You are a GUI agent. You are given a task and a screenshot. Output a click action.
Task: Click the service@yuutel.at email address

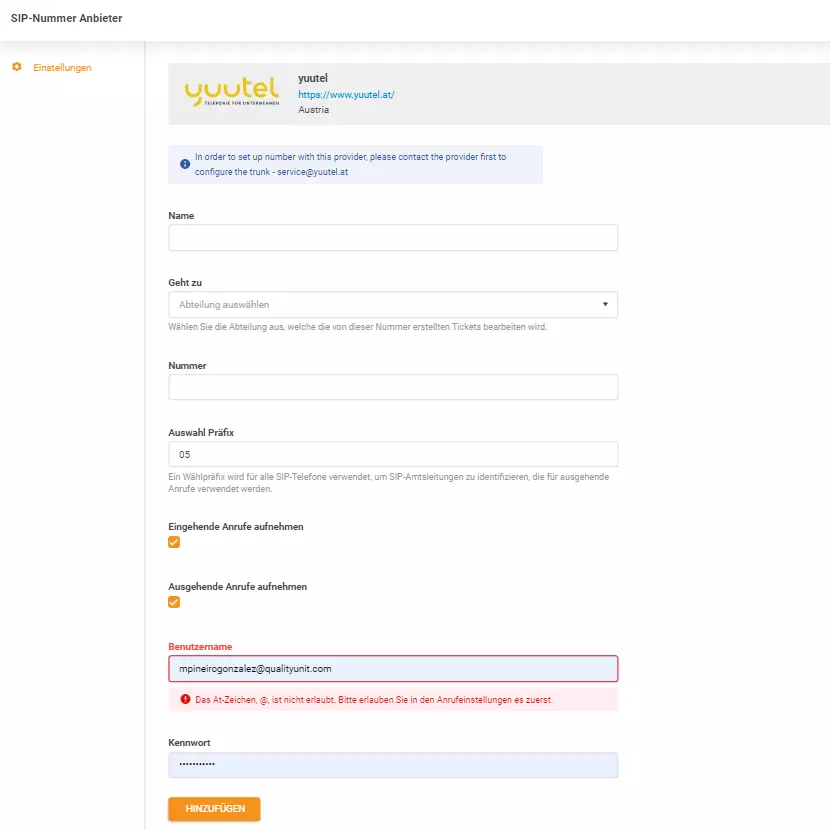point(314,171)
